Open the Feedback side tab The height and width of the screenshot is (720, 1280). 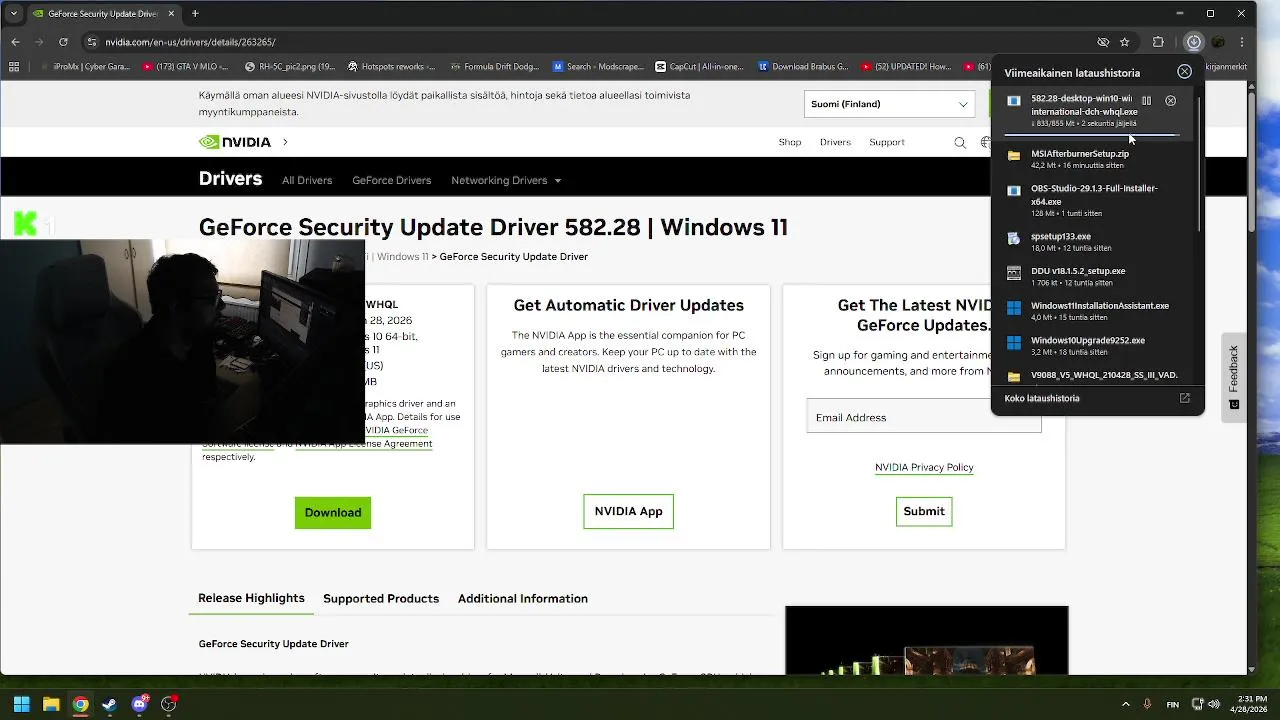point(1234,377)
